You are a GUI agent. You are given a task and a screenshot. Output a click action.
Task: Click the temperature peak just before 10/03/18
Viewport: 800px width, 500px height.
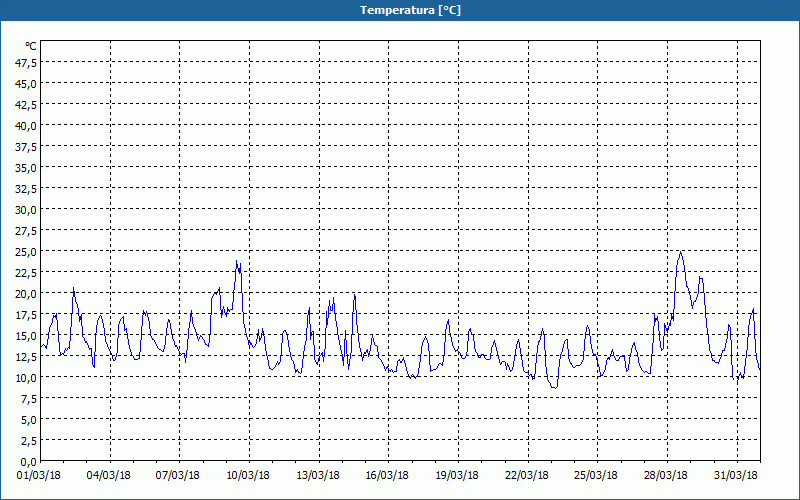237,262
